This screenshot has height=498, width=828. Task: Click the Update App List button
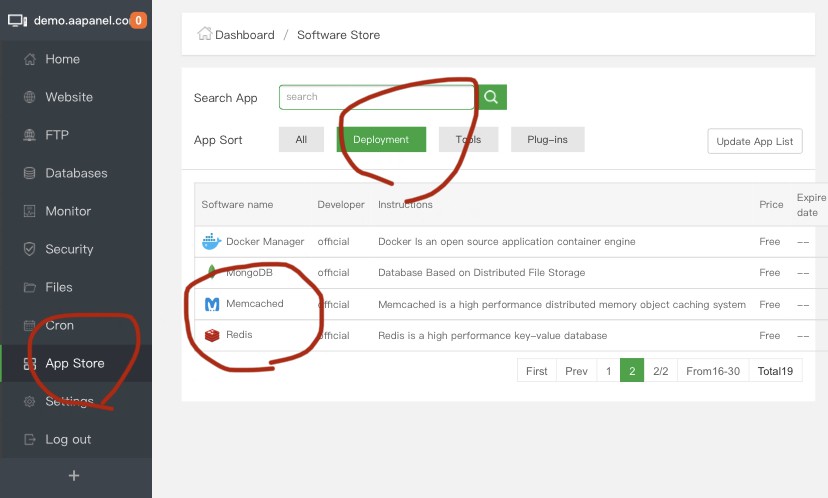[x=755, y=142]
